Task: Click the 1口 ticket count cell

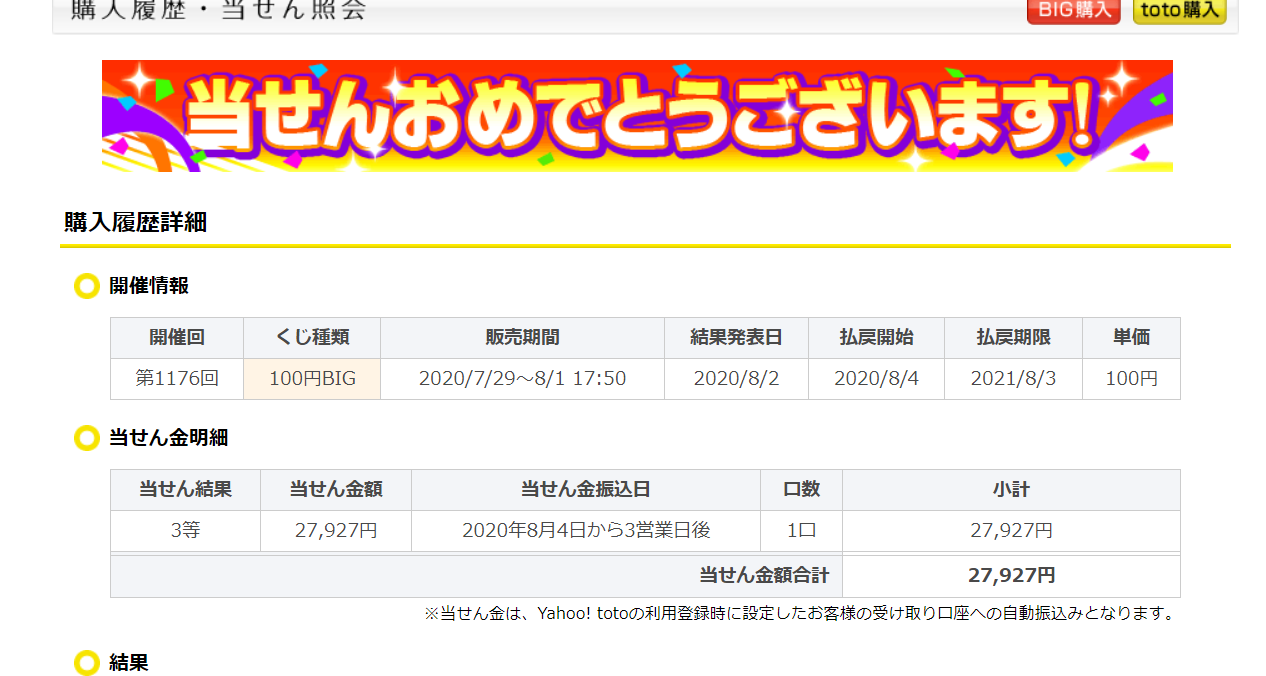Action: tap(801, 530)
